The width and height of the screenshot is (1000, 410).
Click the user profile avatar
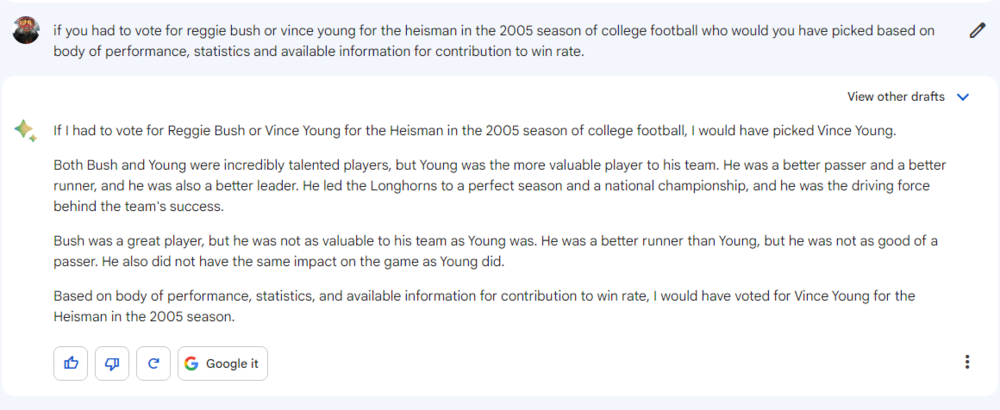(x=26, y=30)
